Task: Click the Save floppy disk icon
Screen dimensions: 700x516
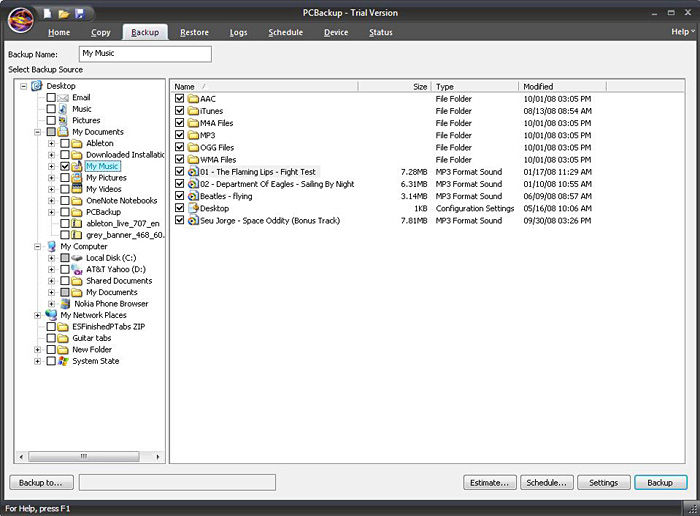Action: tap(79, 13)
